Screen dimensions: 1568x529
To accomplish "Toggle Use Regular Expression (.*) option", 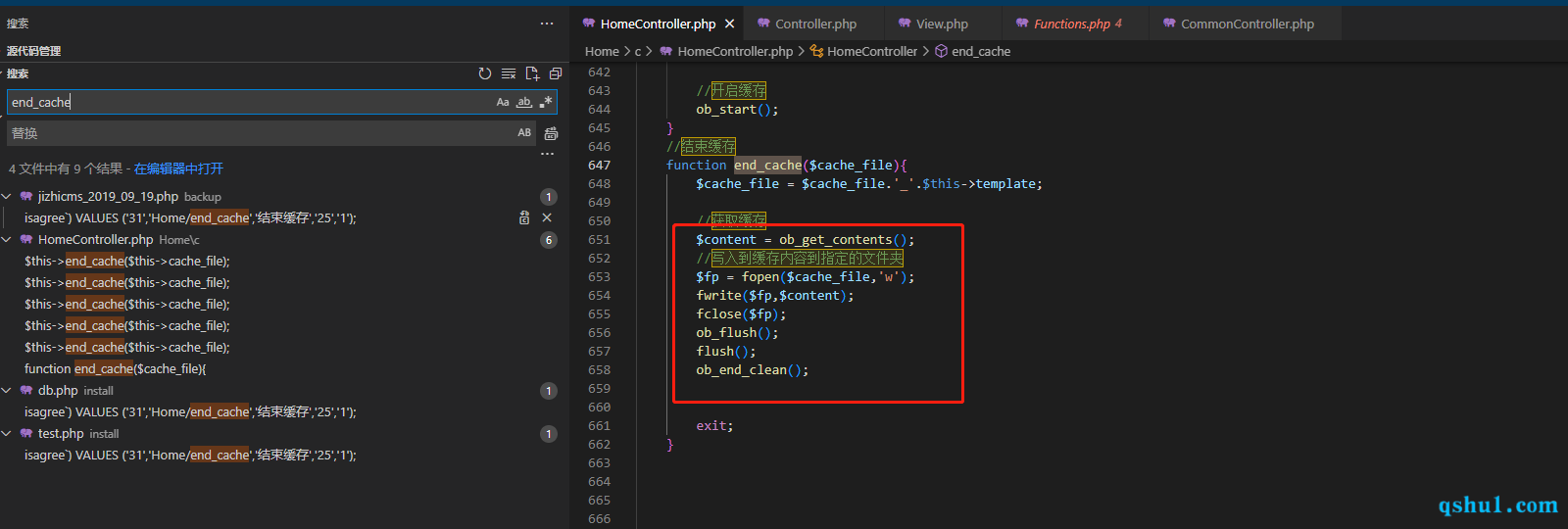I will [x=546, y=102].
